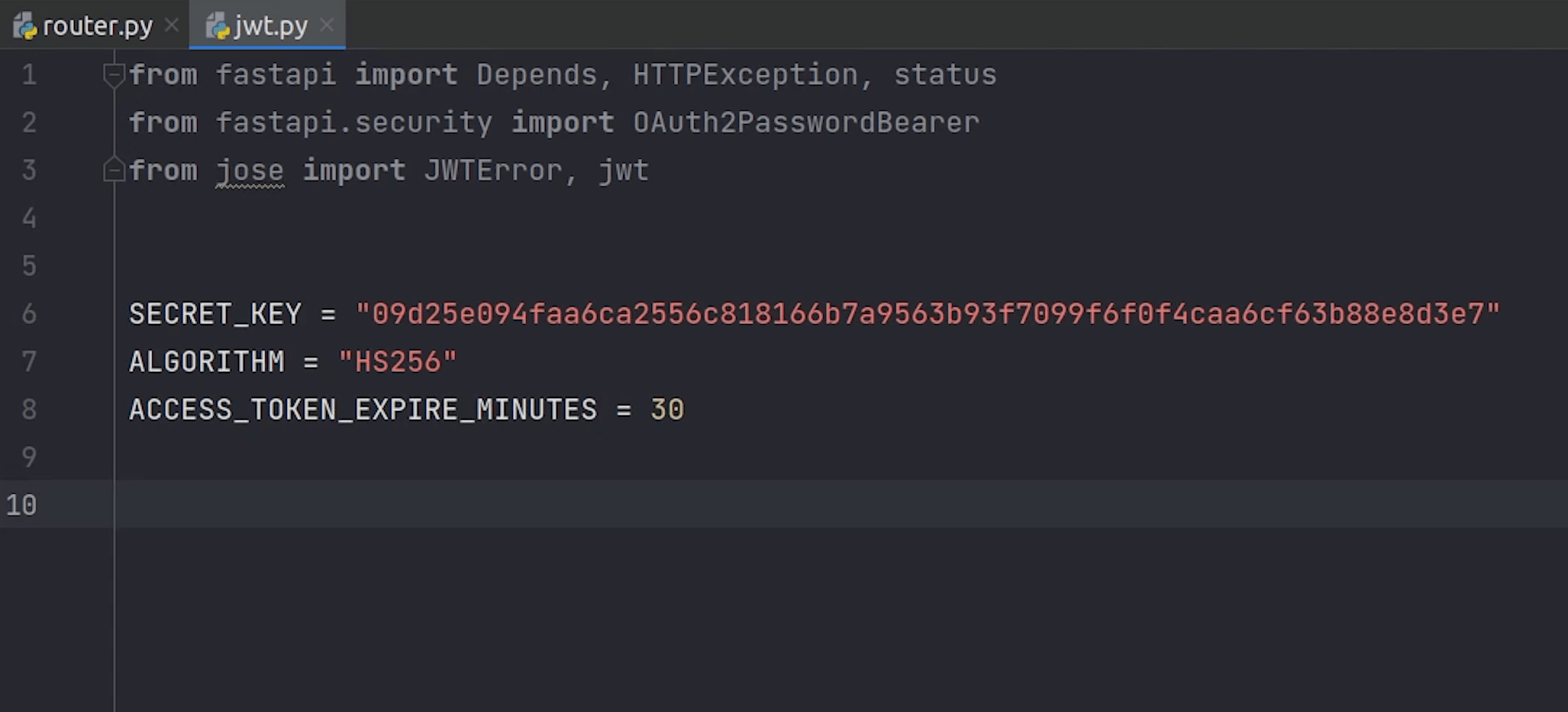
Task: Collapse the imports fold at line 1
Action: (x=114, y=75)
